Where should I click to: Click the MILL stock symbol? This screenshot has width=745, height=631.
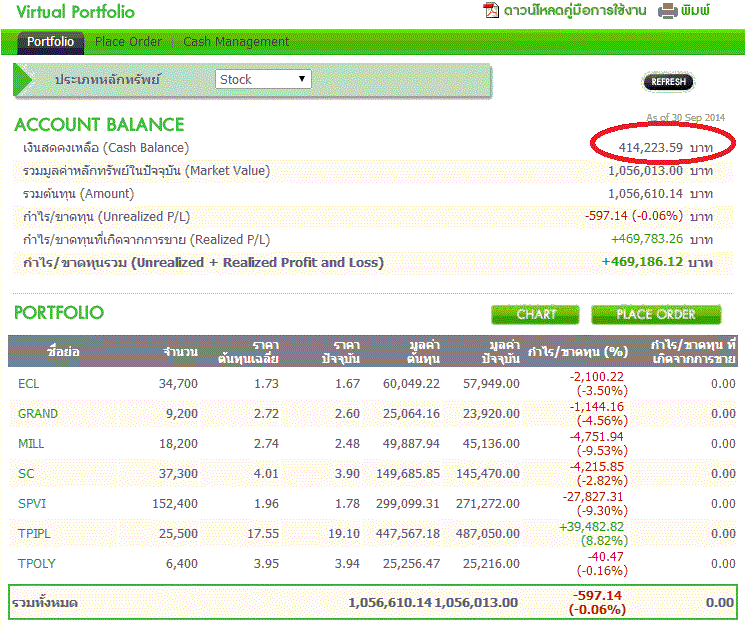(x=31, y=443)
